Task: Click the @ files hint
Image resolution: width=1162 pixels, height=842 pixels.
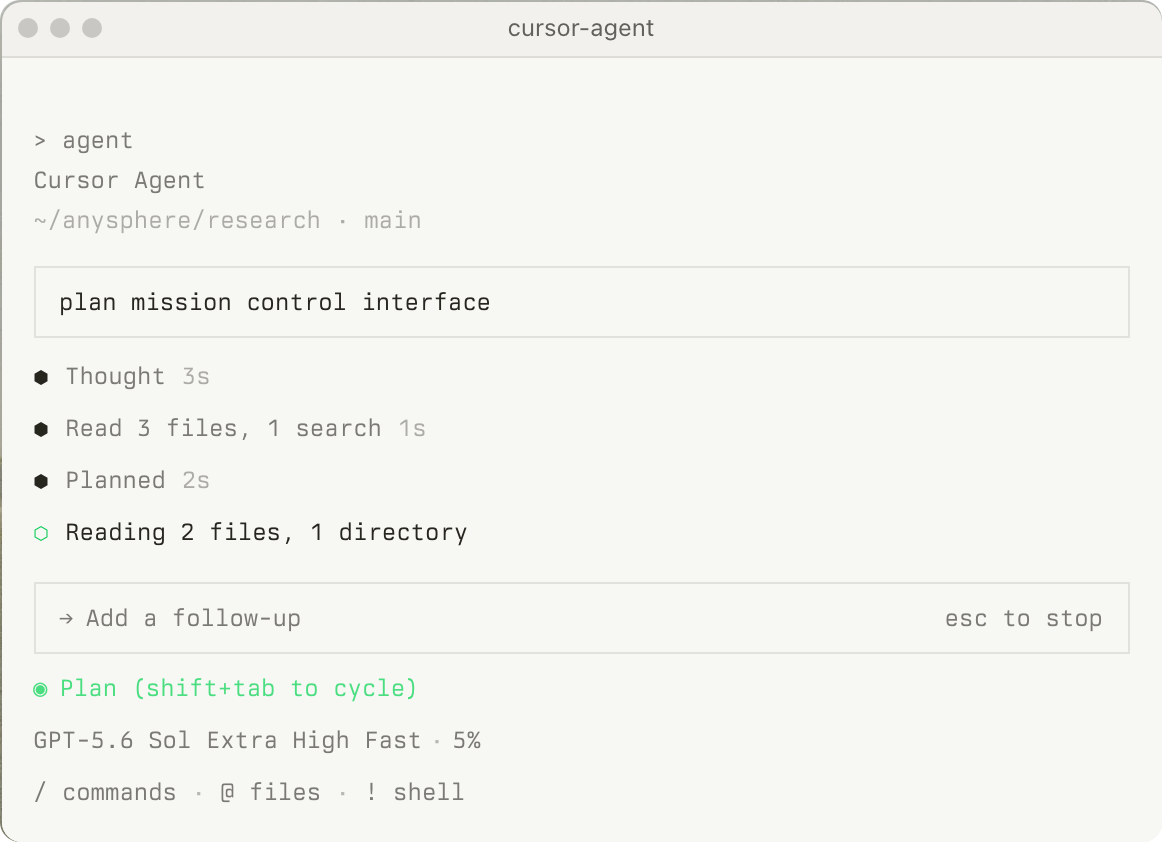Action: coord(270,792)
